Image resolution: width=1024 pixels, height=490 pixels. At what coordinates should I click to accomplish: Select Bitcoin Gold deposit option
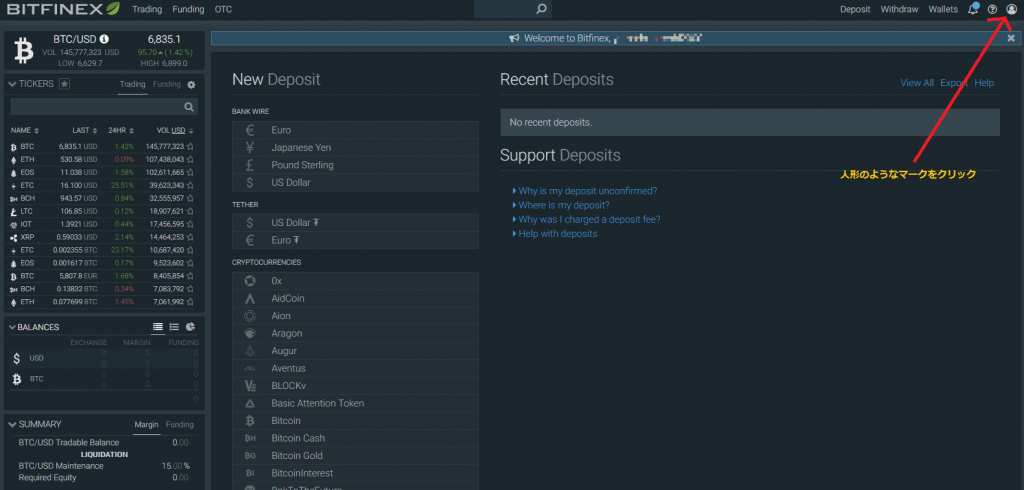pos(355,455)
